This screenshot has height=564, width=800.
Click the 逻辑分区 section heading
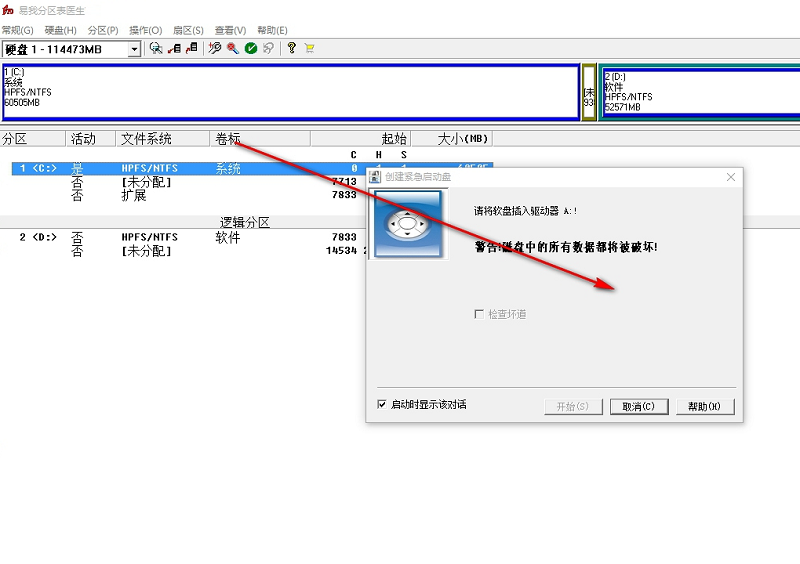(x=244, y=223)
